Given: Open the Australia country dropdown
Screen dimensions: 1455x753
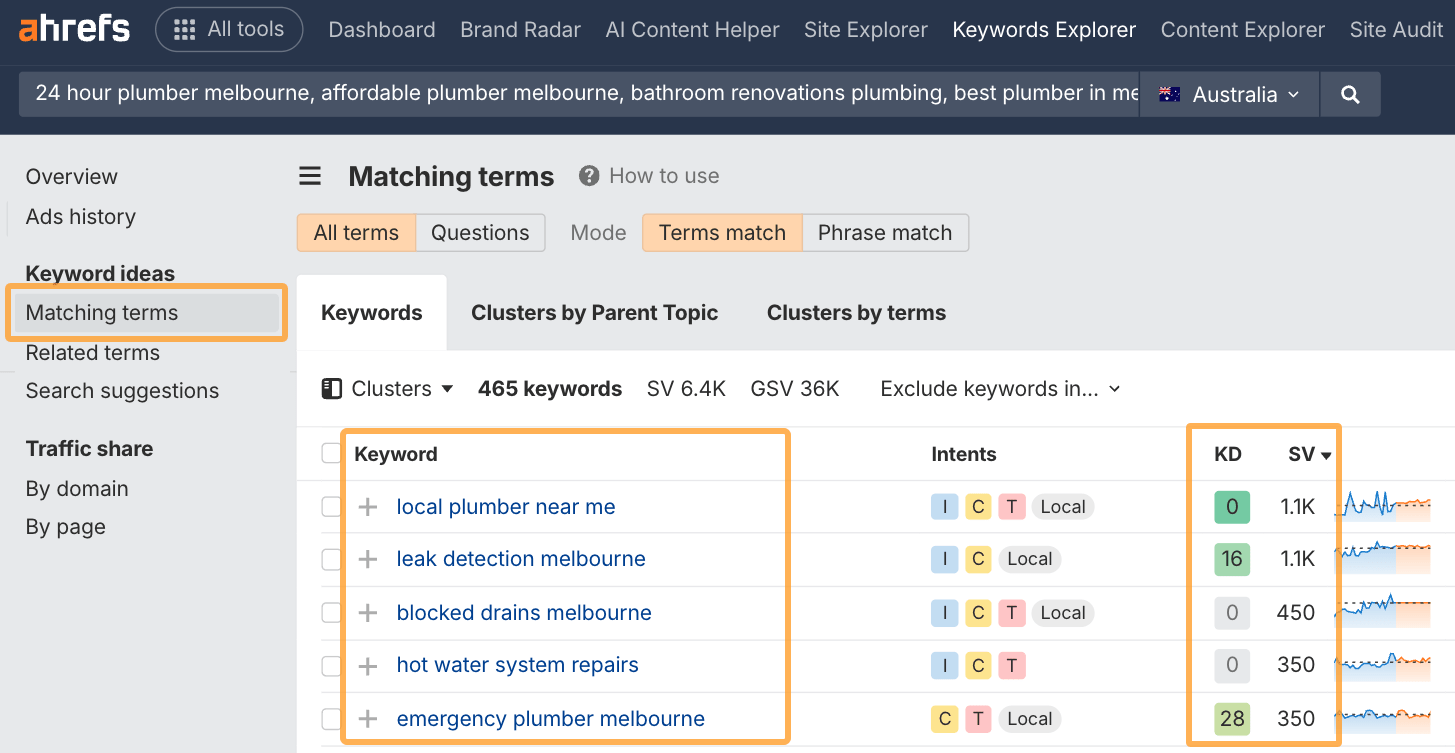Looking at the screenshot, I should [x=1229, y=94].
